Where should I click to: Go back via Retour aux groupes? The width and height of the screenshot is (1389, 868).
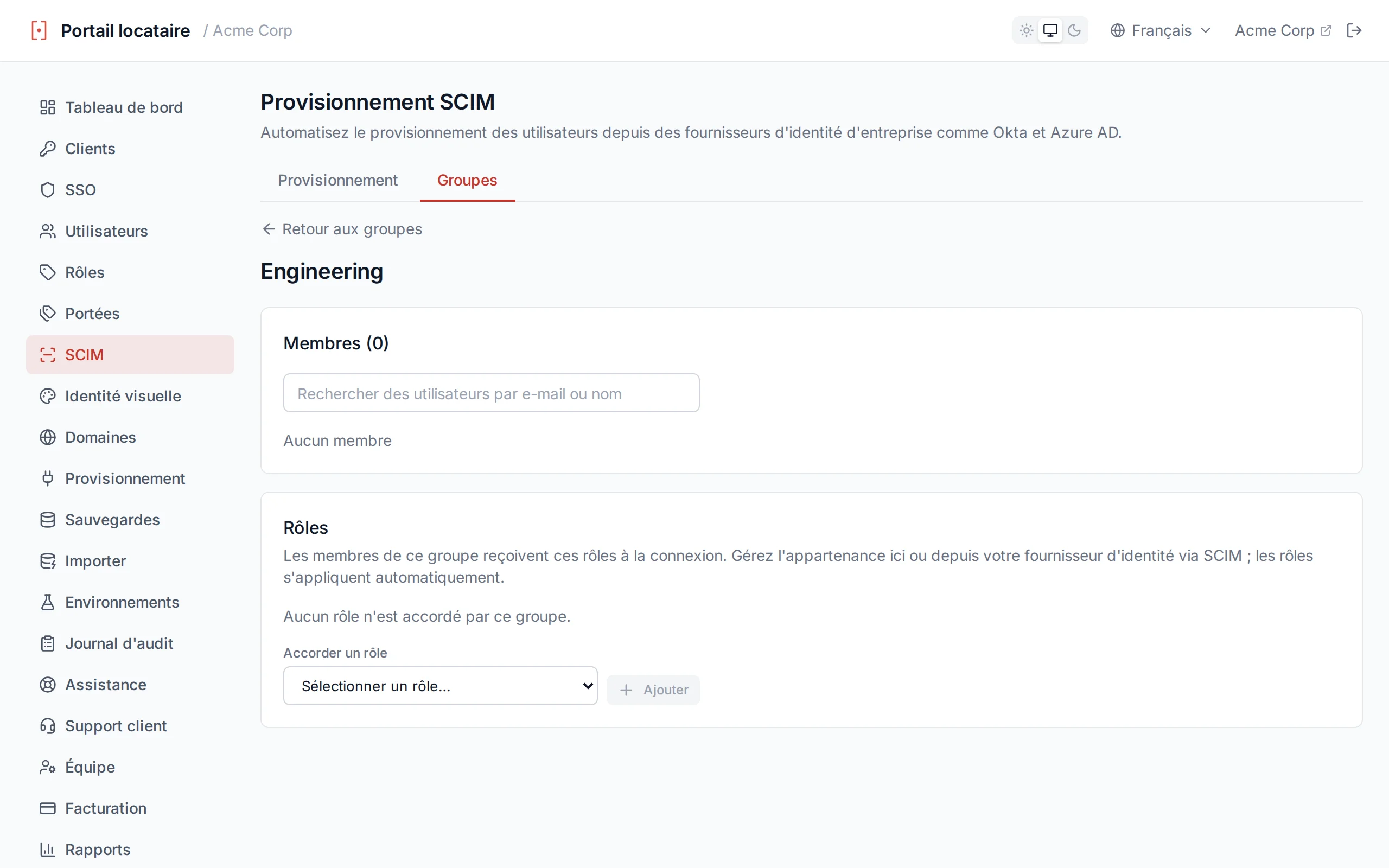342,229
